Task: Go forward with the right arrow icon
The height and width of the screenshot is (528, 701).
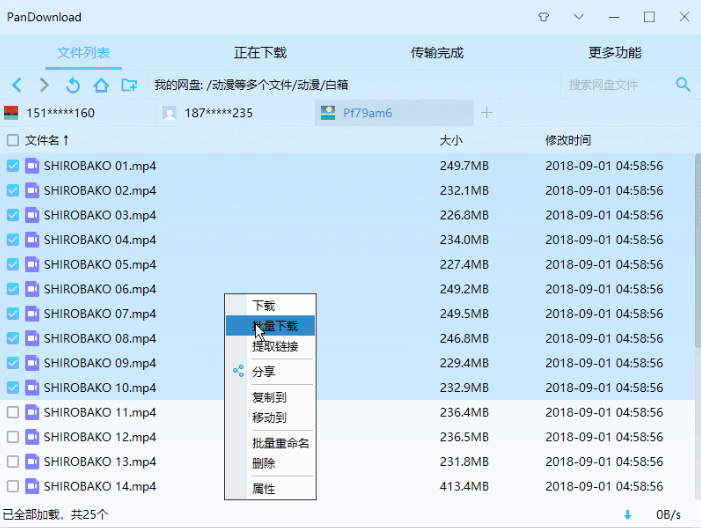Action: tap(44, 84)
